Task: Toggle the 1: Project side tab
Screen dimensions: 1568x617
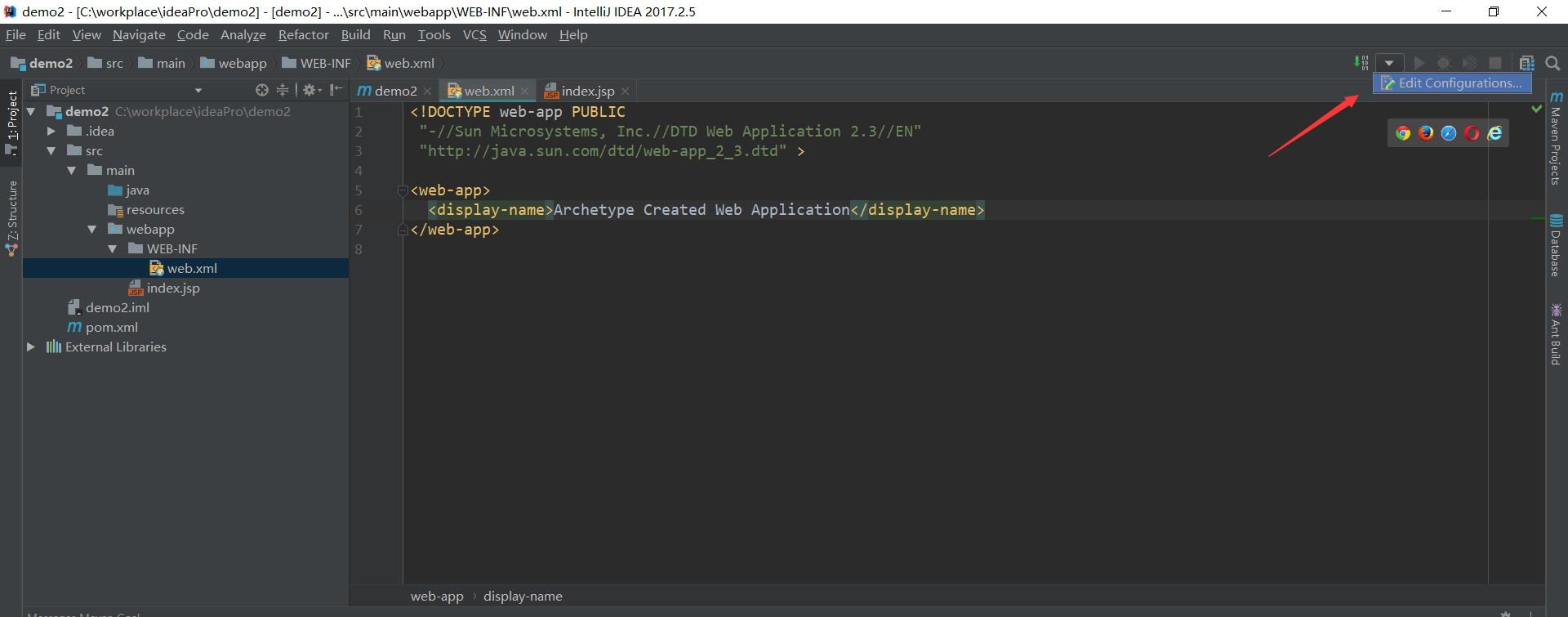Action: click(11, 123)
